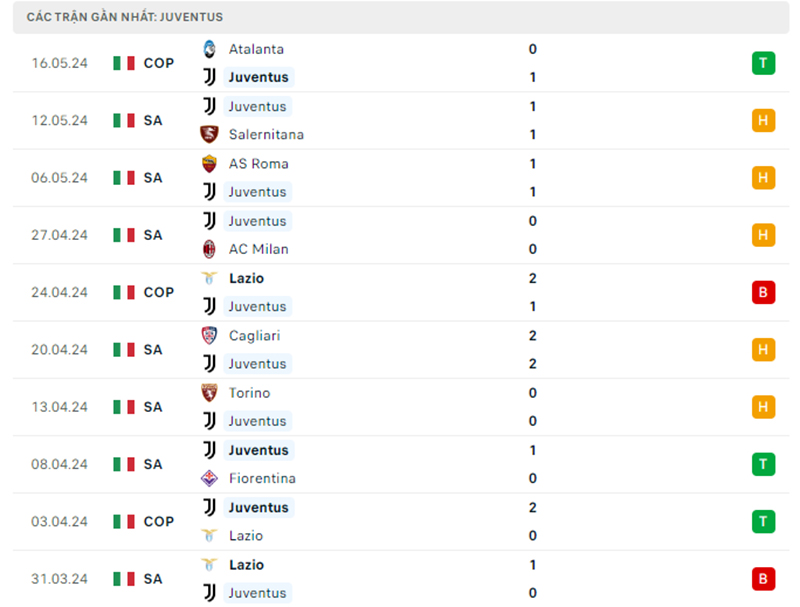Click the score 2 beside Lazio

532,278
